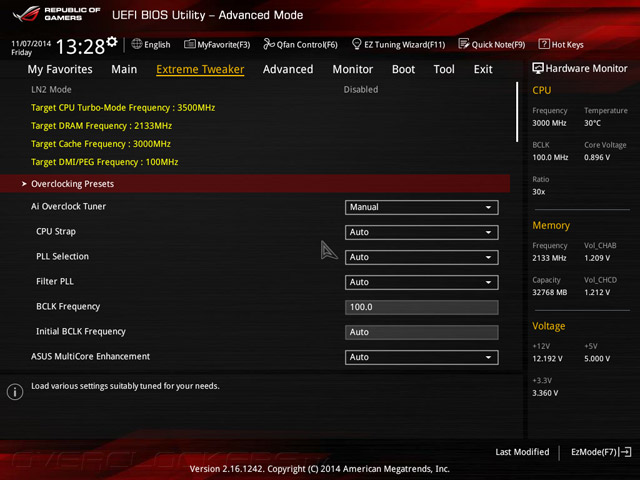640x480 pixels.
Task: Click the Initial BCLK Frequency label
Action: (81, 331)
